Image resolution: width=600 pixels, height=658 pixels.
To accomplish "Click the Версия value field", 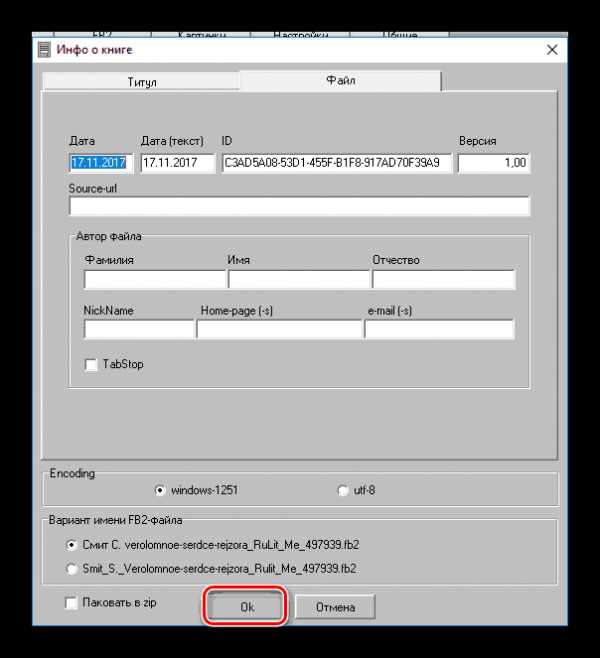I will pos(494,163).
